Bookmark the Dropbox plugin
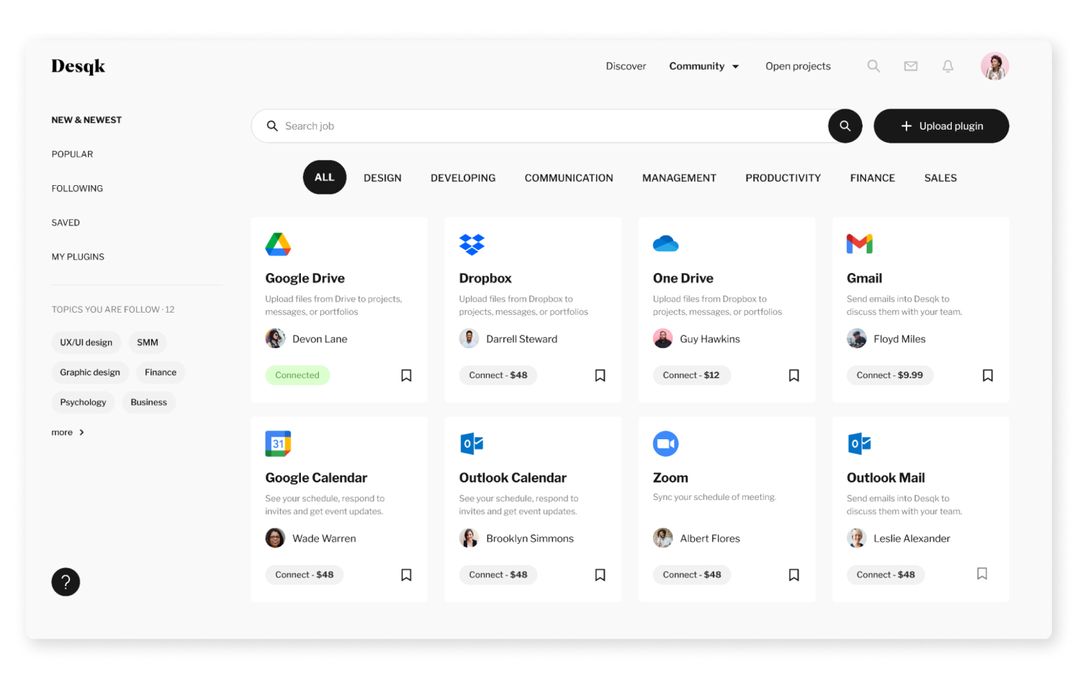The width and height of the screenshot is (1080, 677). coord(600,374)
